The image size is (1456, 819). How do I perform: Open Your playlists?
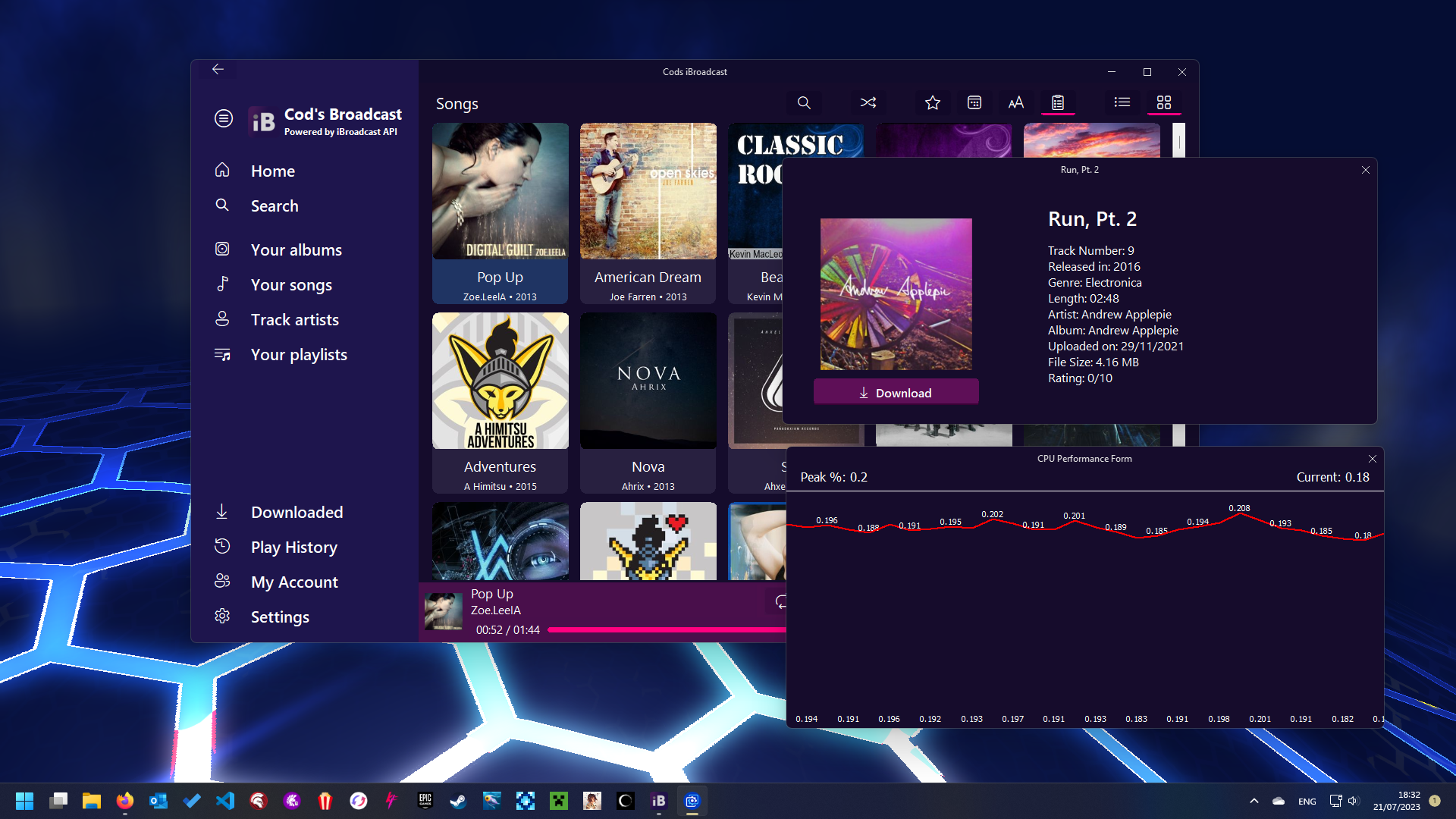click(299, 354)
